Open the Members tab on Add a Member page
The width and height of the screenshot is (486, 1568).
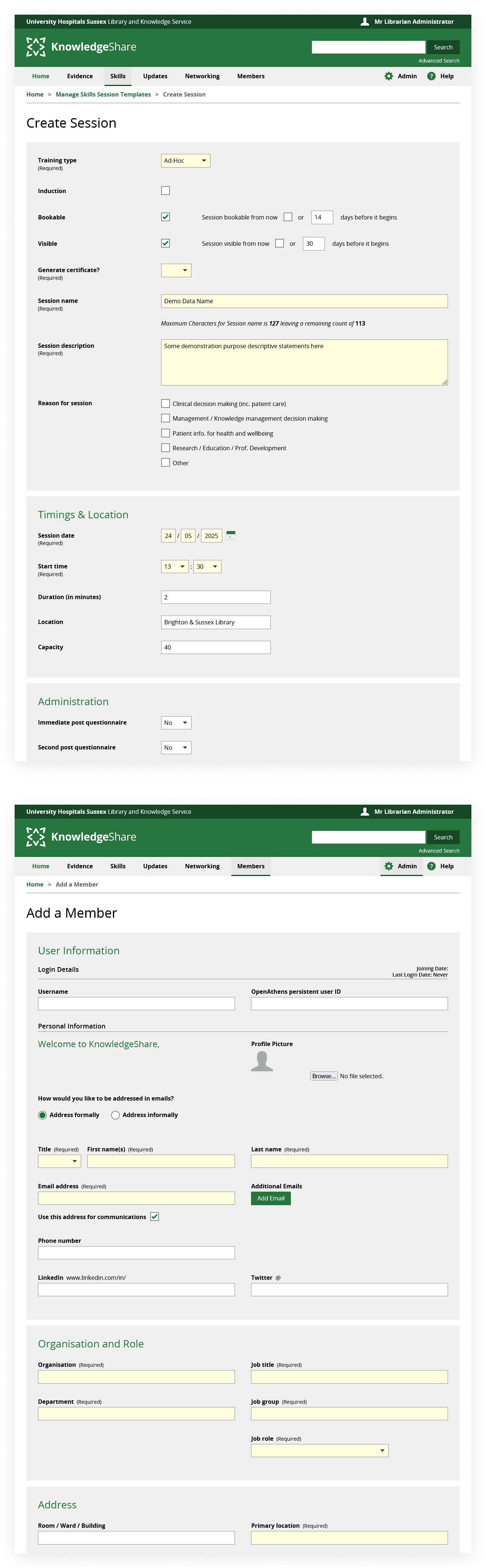tap(251, 866)
